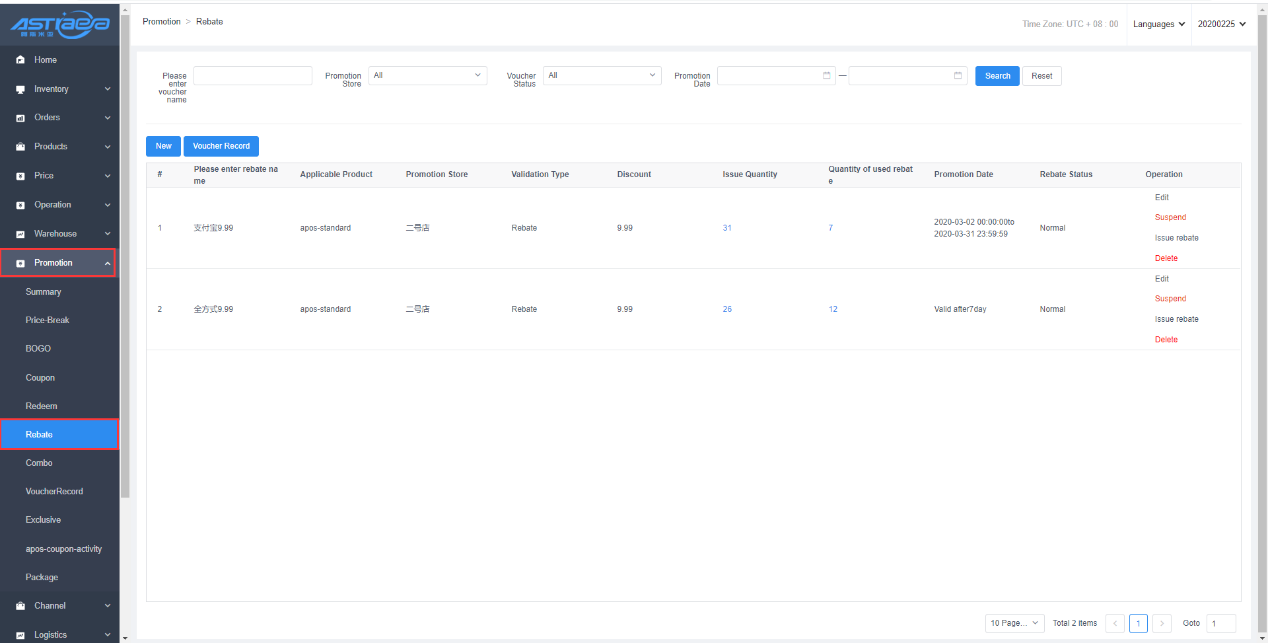
Task: Click the Inventory icon in sidebar
Action: (x=20, y=89)
